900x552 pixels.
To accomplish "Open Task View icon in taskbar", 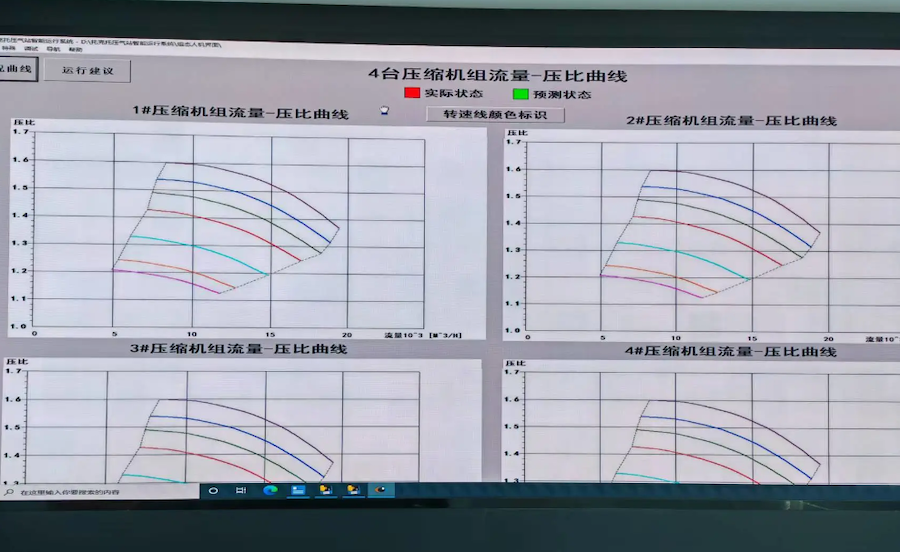I will point(241,491).
